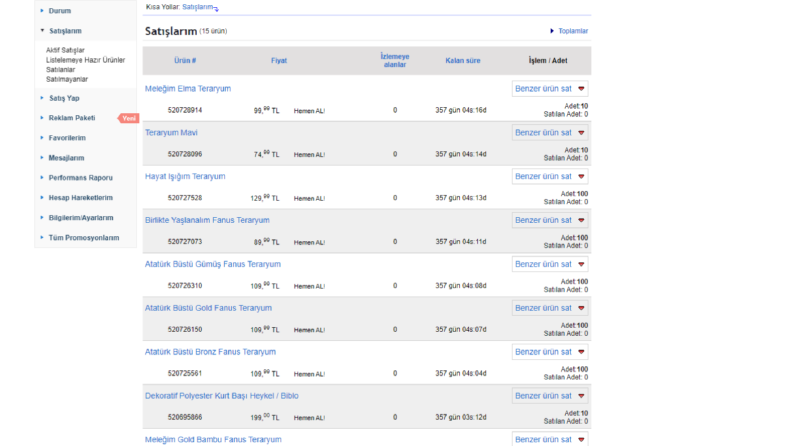Open Benzer ürün sat dropdown for Meleğim Gold Bambu

[x=550, y=439]
